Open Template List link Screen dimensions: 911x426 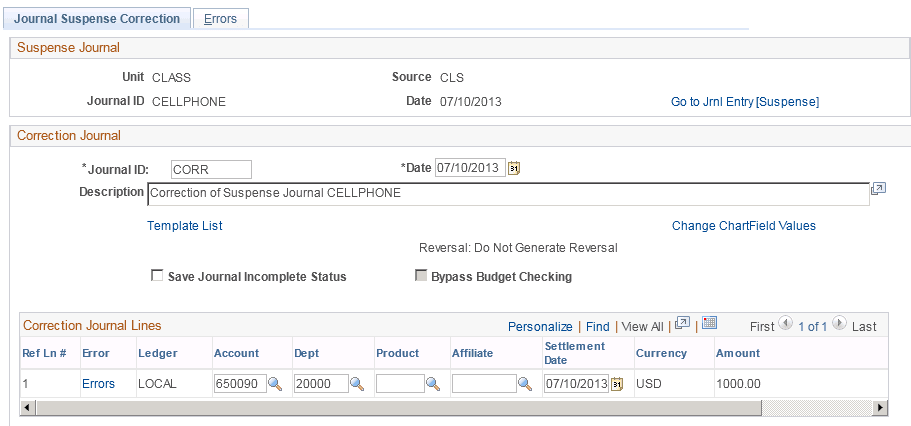tap(185, 225)
